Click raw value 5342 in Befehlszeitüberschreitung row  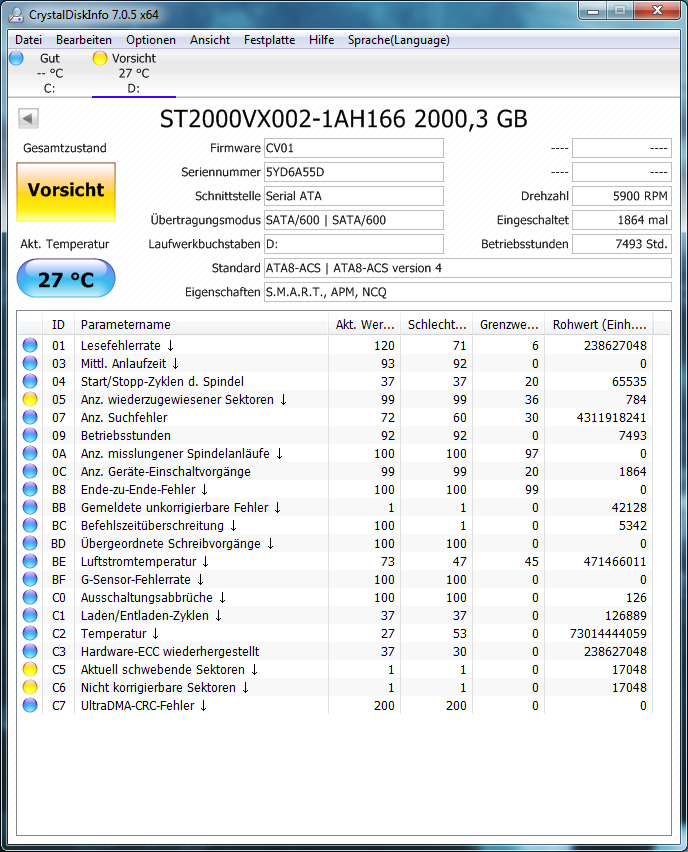tap(633, 525)
